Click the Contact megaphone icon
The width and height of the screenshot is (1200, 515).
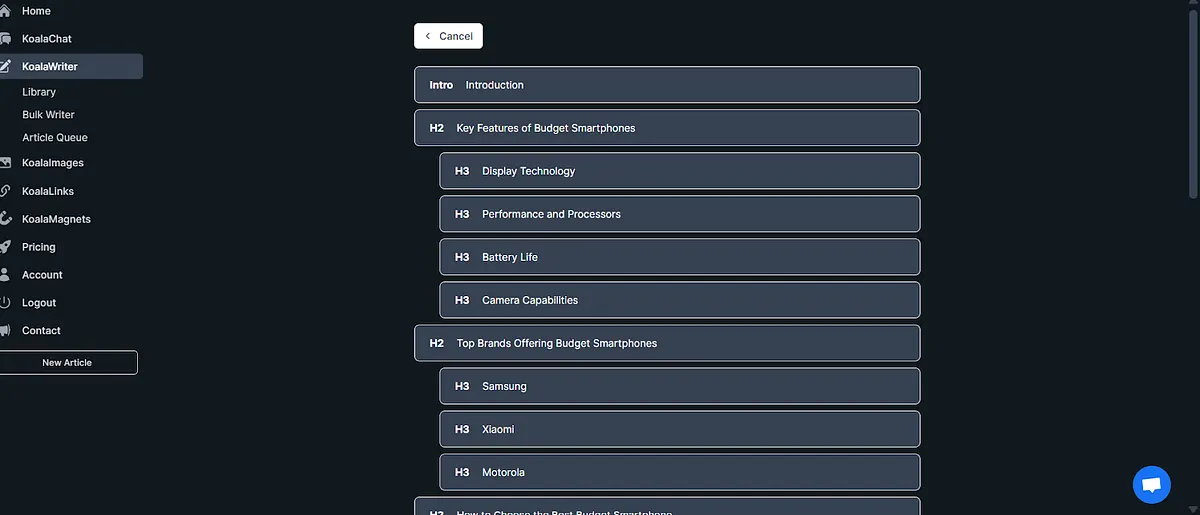coord(5,331)
